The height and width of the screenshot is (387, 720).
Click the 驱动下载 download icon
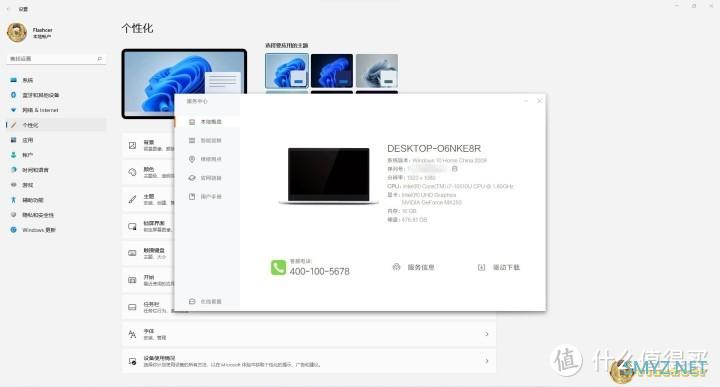click(x=481, y=267)
